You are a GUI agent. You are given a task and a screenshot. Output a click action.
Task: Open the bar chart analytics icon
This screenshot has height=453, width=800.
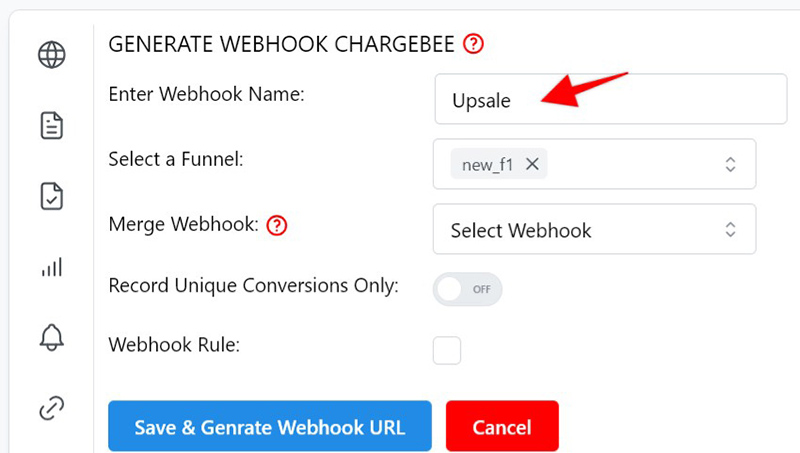point(52,267)
